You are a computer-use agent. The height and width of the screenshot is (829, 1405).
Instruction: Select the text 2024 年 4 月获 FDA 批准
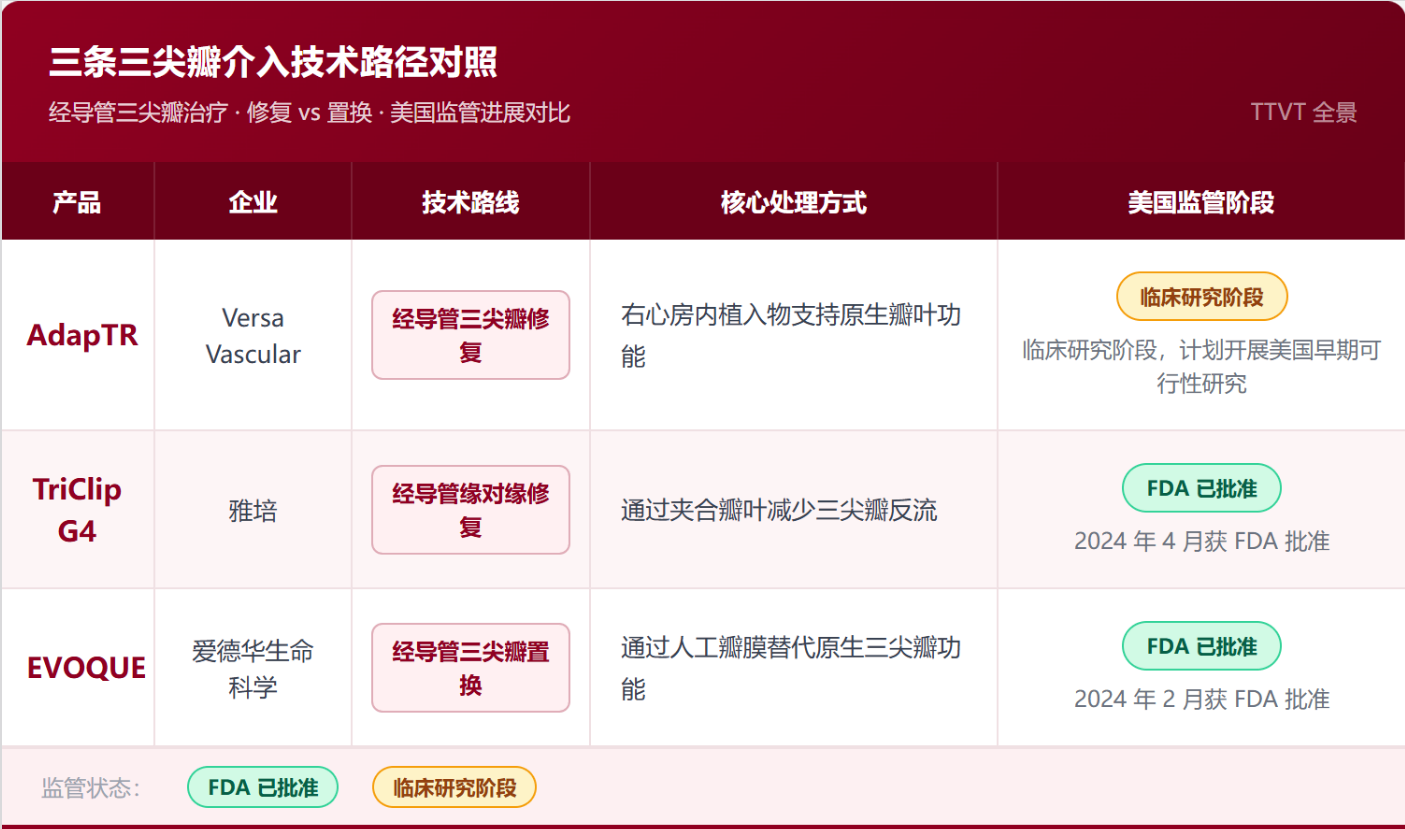click(x=1202, y=542)
